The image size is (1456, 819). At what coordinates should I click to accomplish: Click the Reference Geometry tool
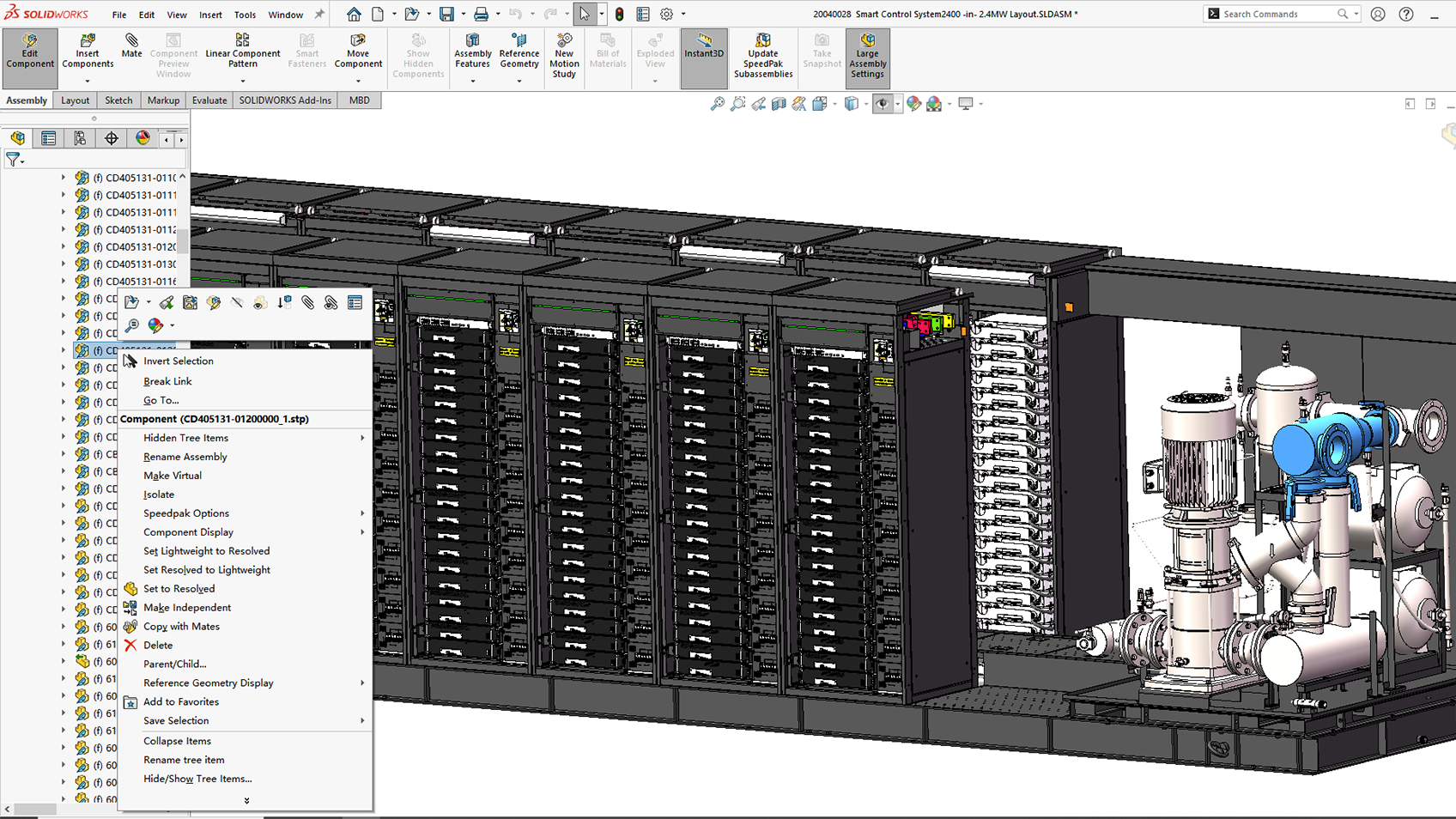(x=519, y=52)
